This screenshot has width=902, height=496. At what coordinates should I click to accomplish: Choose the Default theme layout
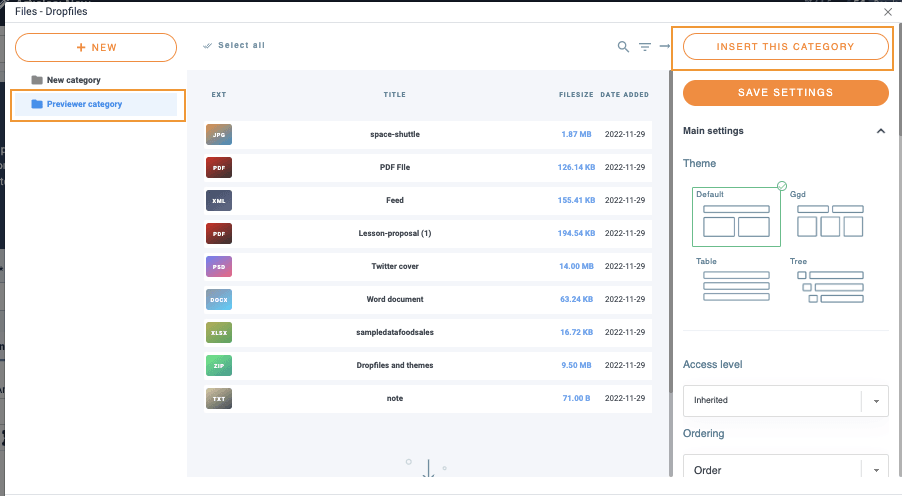coord(736,216)
